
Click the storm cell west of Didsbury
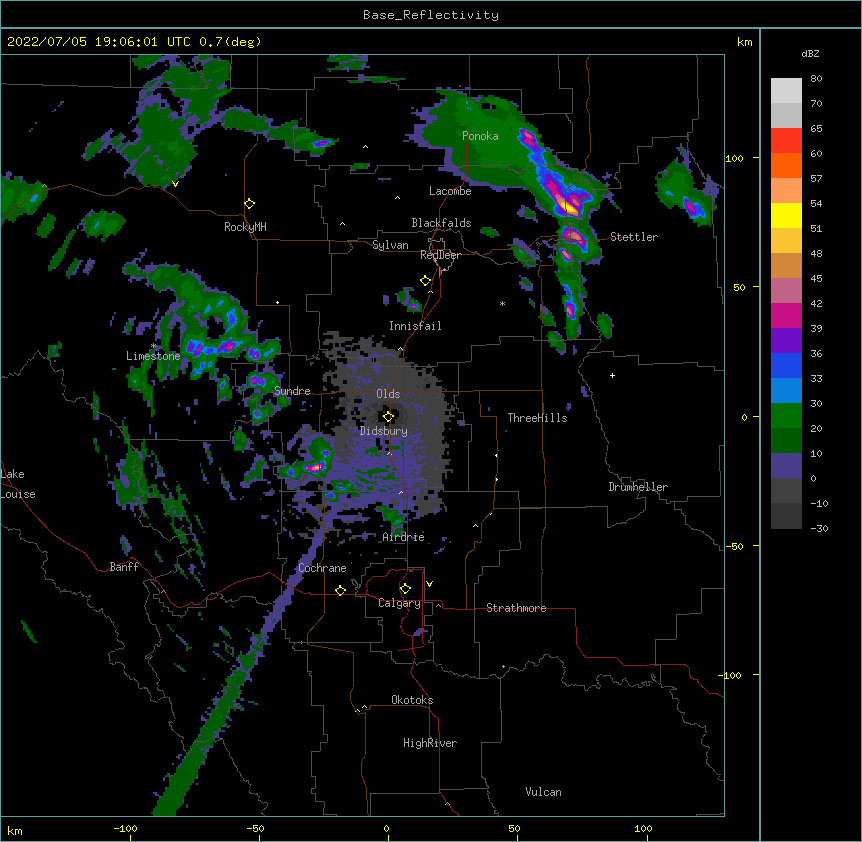(314, 467)
